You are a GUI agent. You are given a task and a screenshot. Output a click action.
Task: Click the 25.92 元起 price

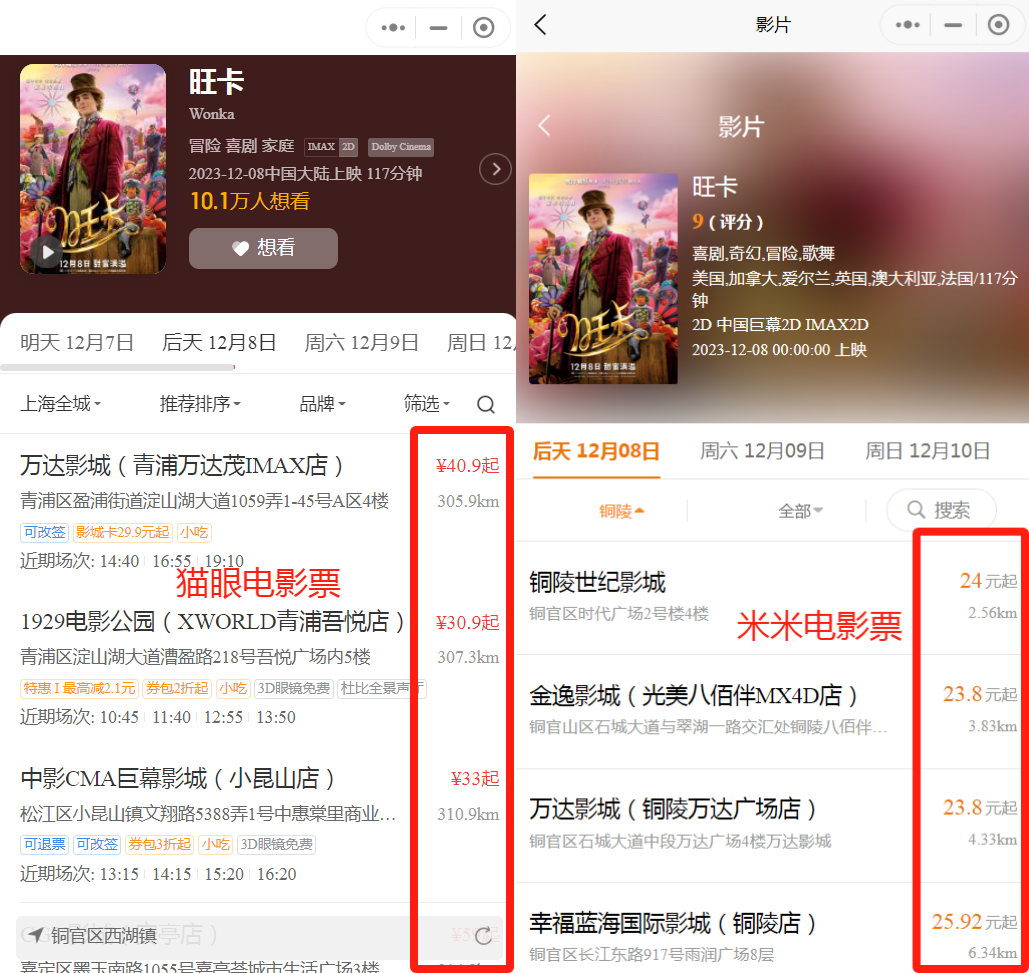pyautogui.click(x=975, y=922)
